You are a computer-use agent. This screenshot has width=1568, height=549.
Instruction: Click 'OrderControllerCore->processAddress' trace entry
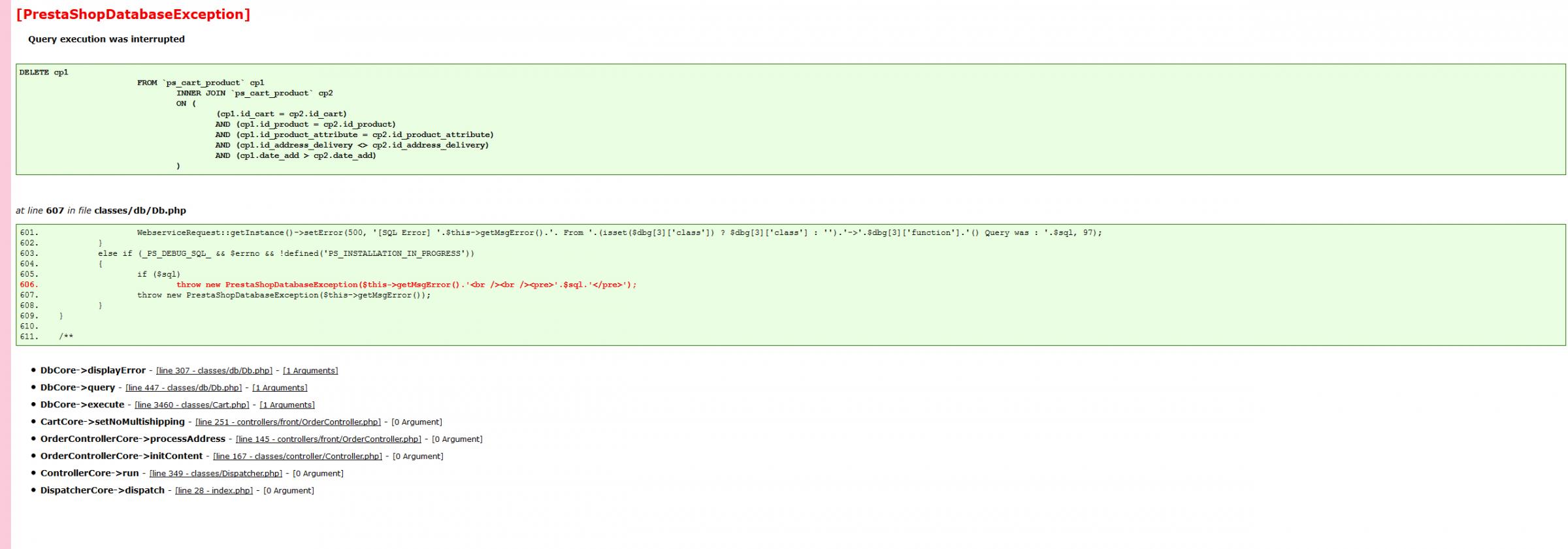point(133,439)
